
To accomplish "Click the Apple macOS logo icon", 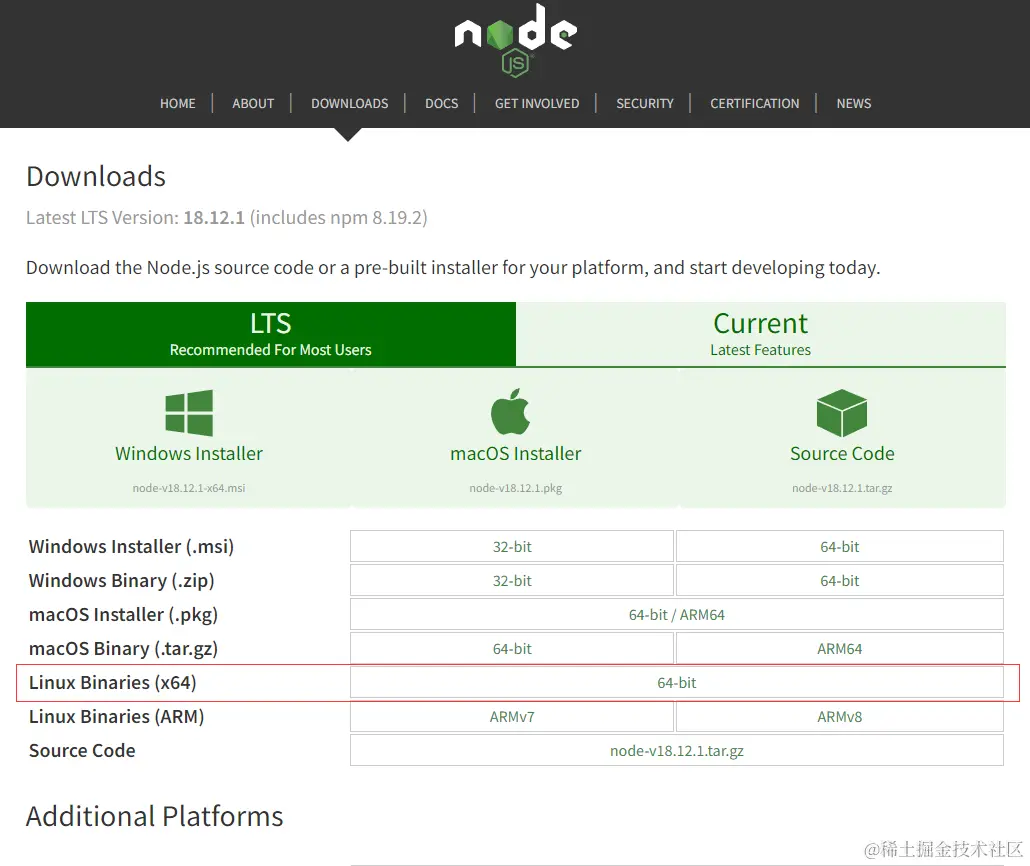I will 510,411.
